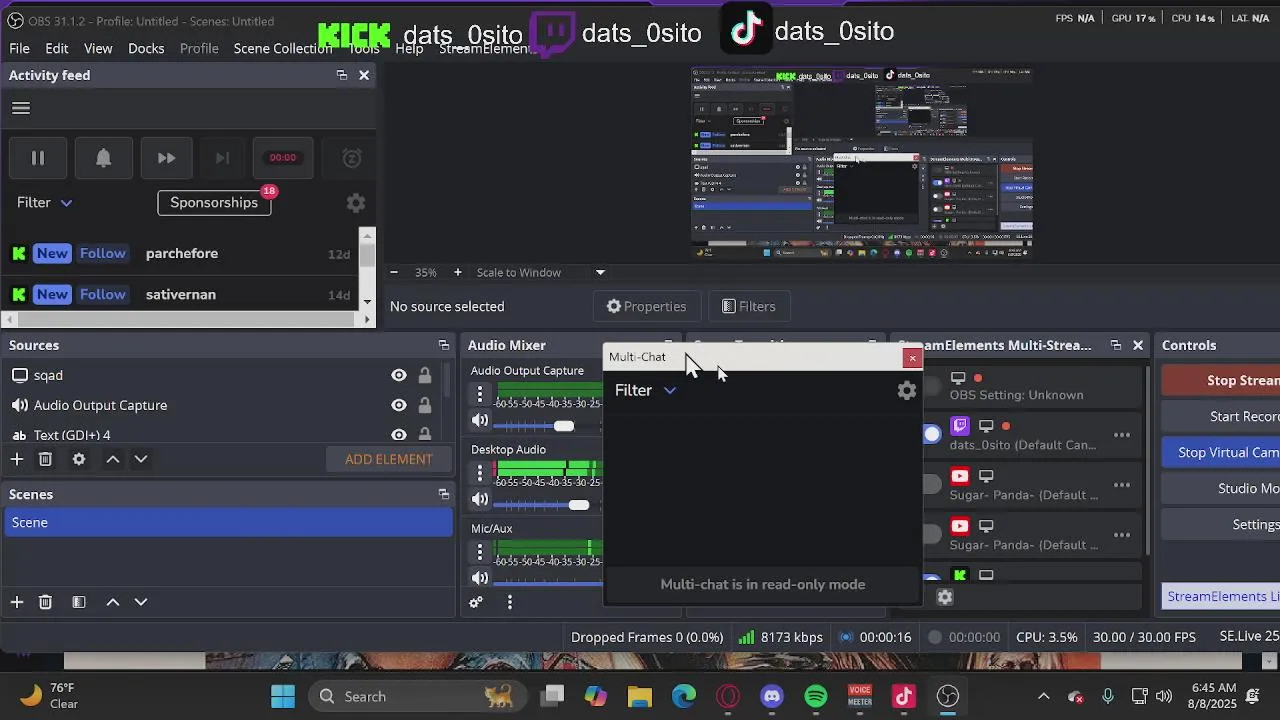1280x720 pixels.
Task: Mute Audio Output Capture in mixer
Action: pyautogui.click(x=480, y=421)
